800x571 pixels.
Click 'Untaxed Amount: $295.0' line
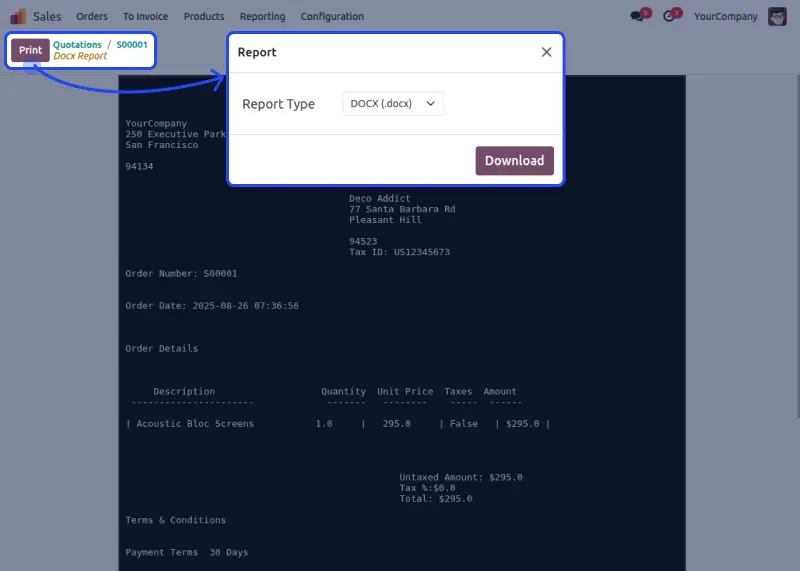tap(461, 477)
